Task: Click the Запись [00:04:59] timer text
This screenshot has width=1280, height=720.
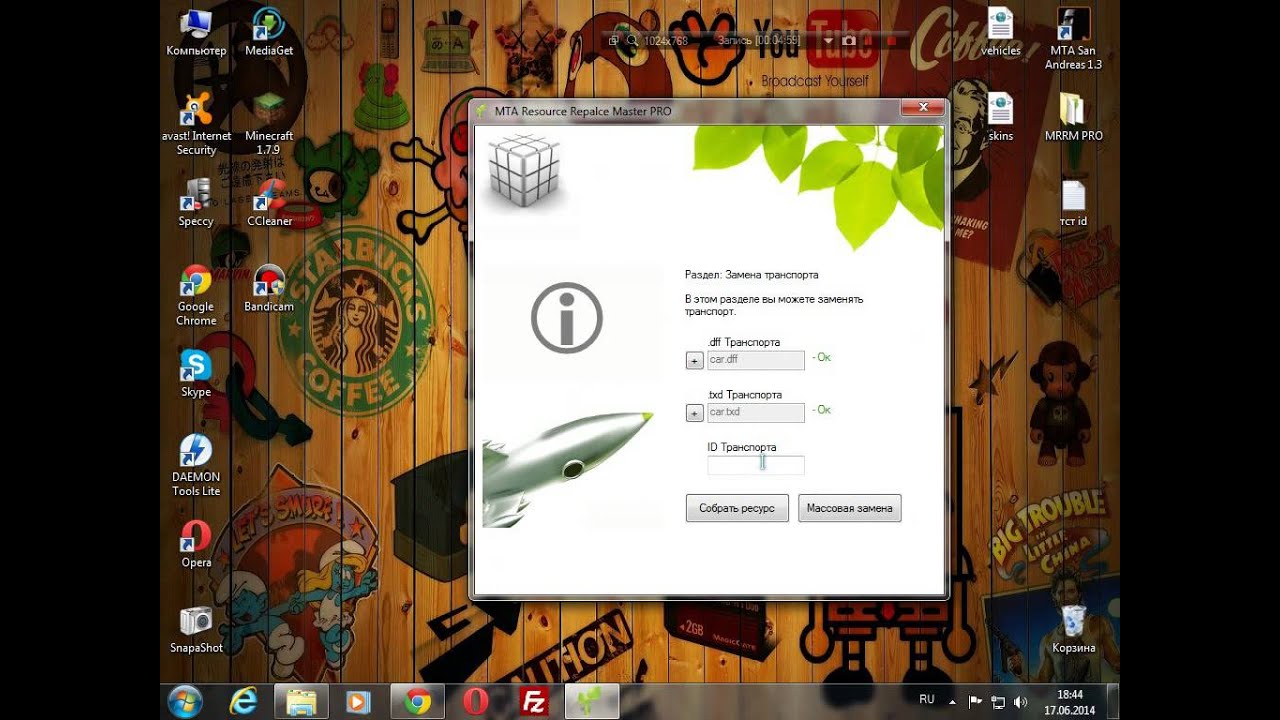Action: tap(759, 40)
